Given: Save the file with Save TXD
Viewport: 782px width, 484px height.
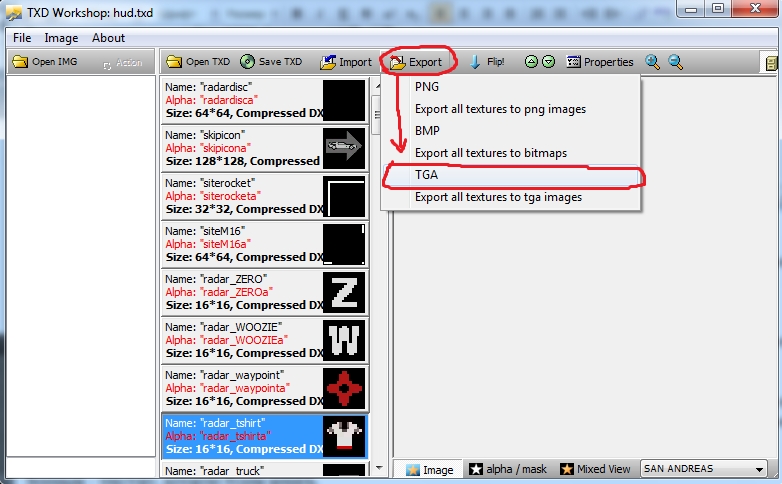Looking at the screenshot, I should click(x=270, y=62).
